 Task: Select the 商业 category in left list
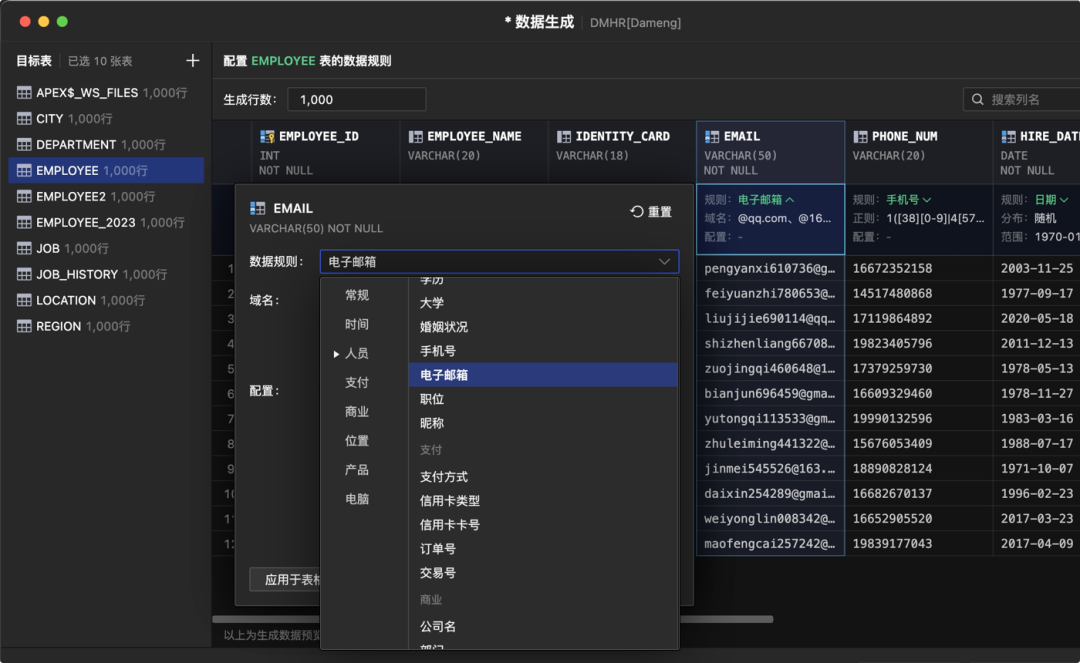[357, 412]
